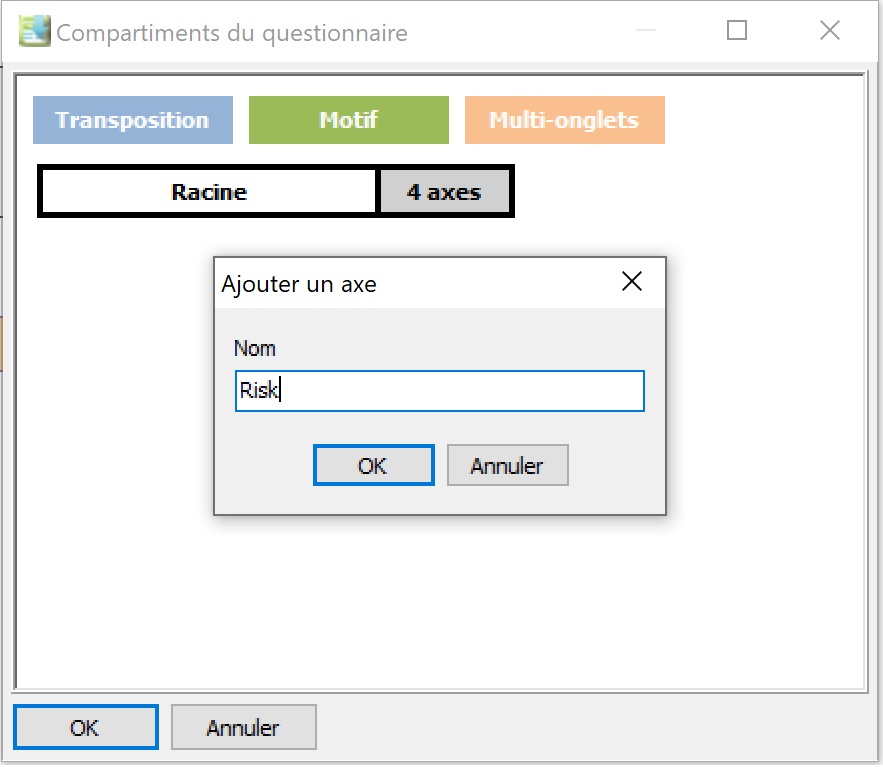Click OK at the bottom of main window
The height and width of the screenshot is (767, 883).
tap(86, 727)
